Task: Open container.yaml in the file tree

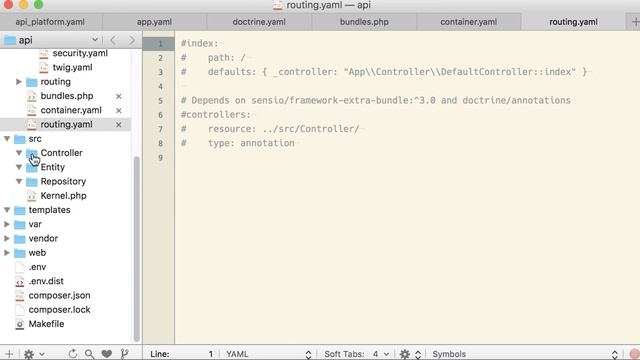Action: click(71, 110)
